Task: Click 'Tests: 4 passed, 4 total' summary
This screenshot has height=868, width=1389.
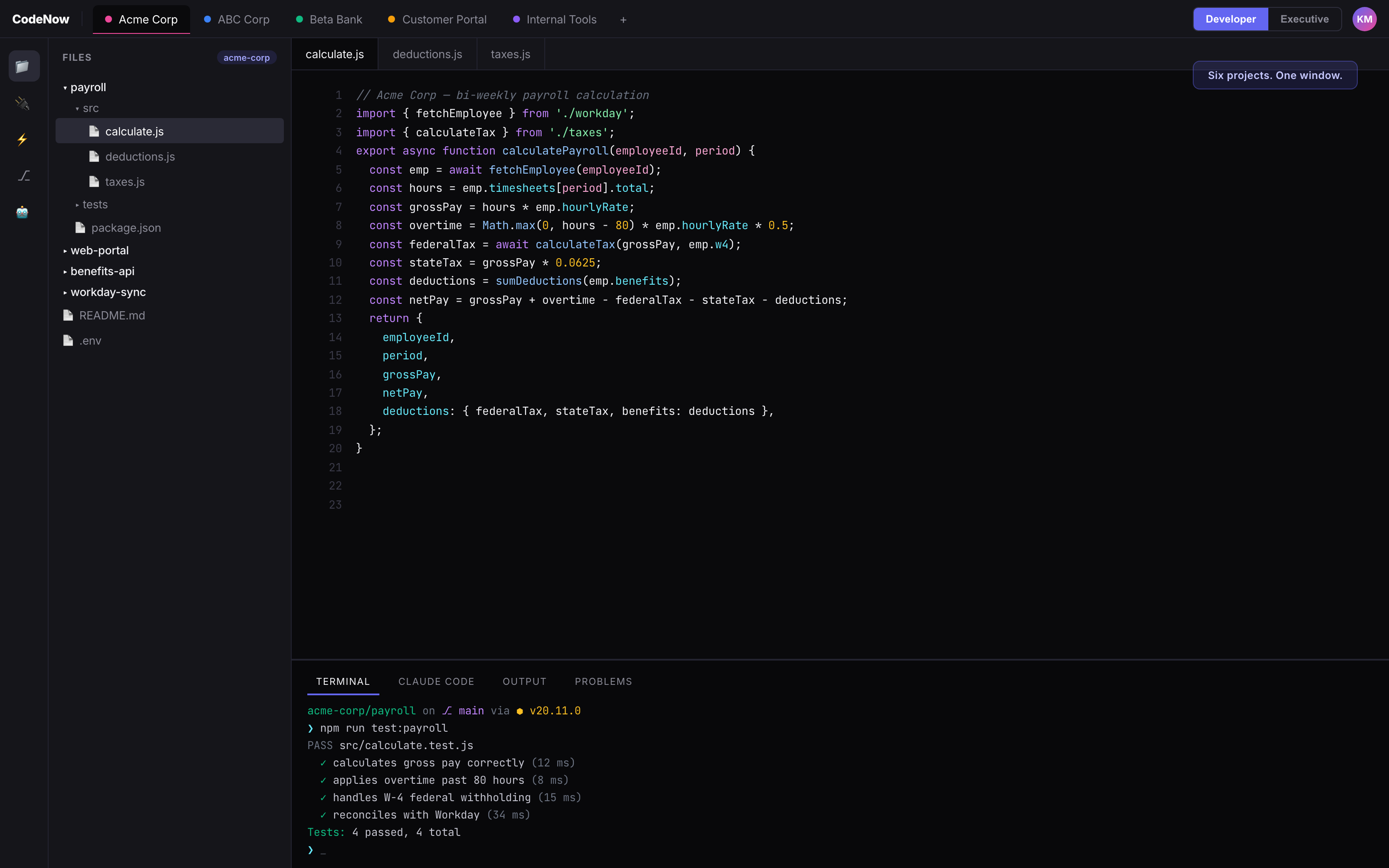Action: click(383, 832)
